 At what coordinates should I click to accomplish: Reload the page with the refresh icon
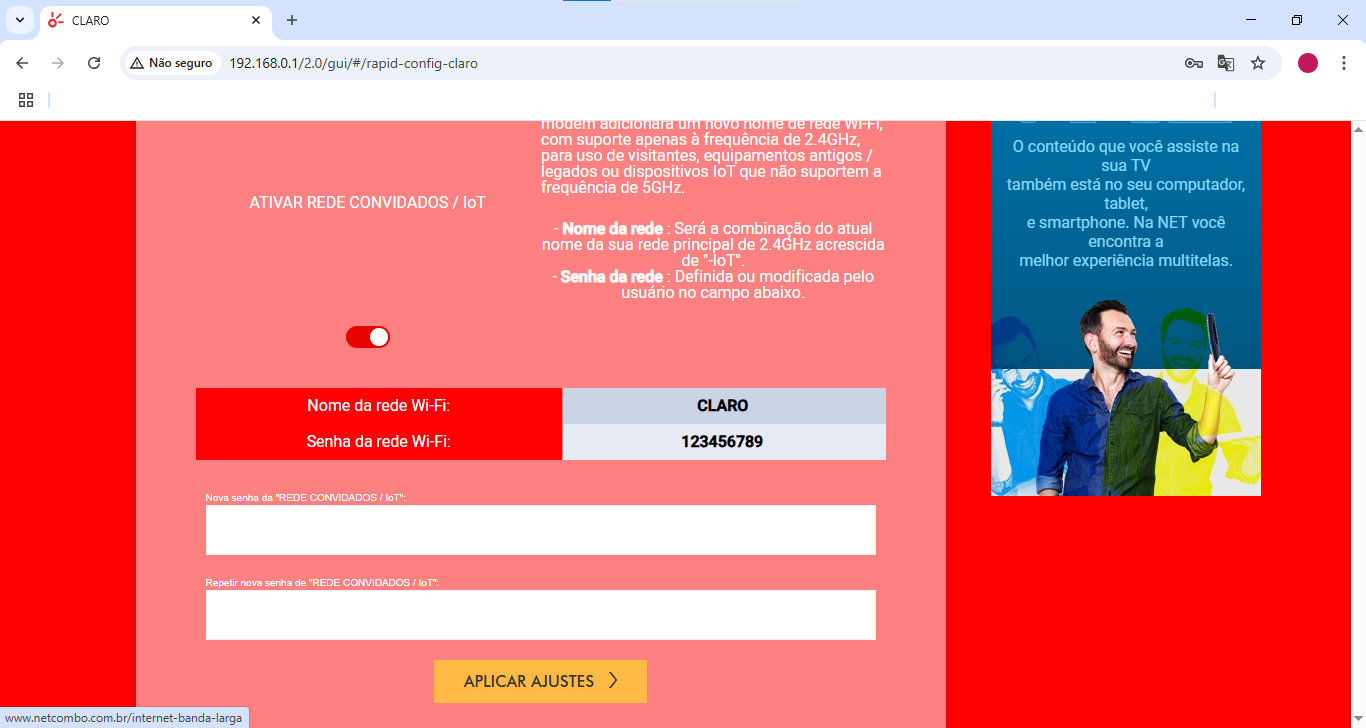(94, 63)
